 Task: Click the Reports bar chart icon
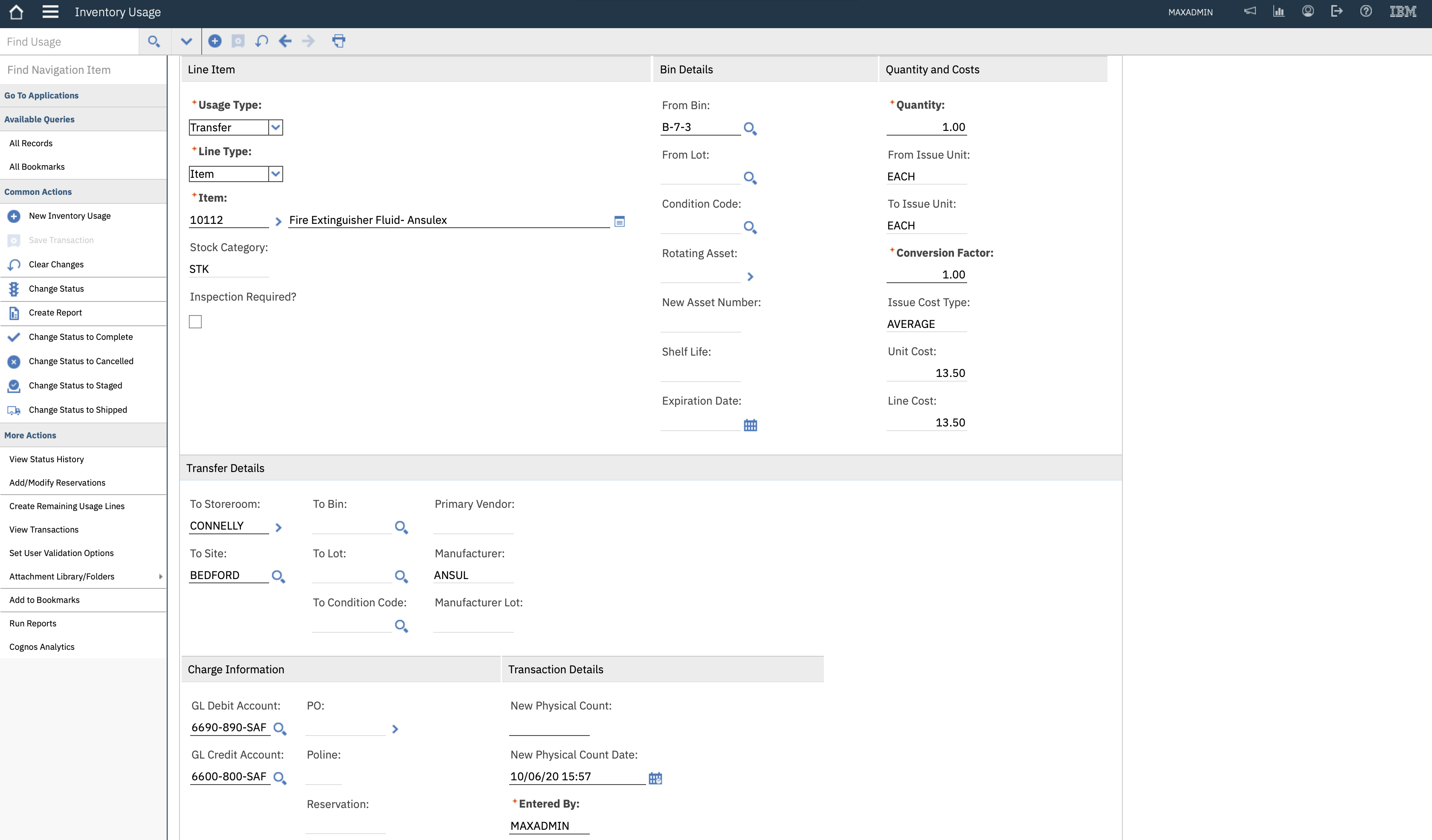(x=1279, y=12)
